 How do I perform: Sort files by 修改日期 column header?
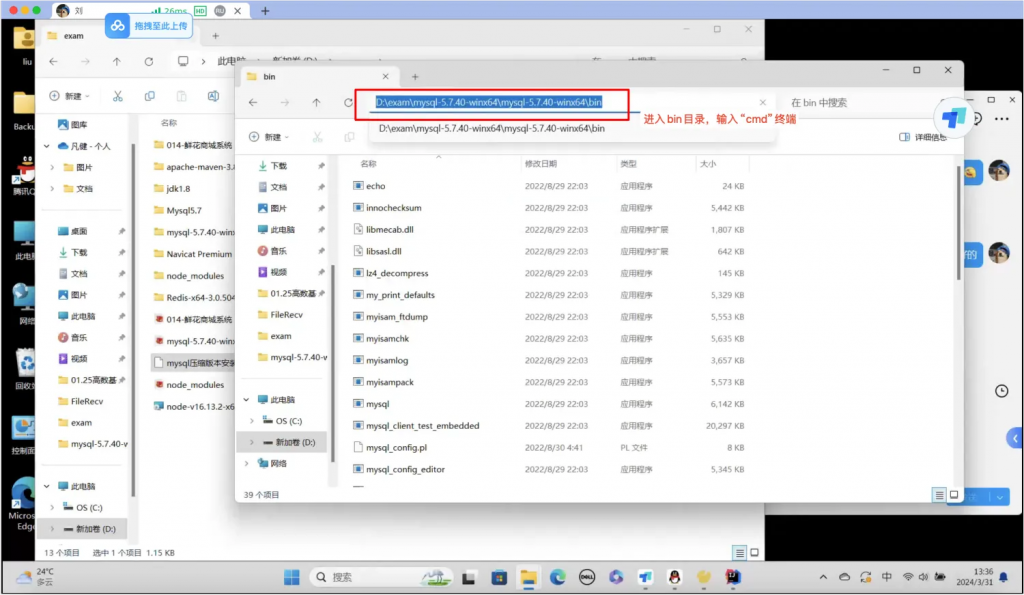pos(545,163)
